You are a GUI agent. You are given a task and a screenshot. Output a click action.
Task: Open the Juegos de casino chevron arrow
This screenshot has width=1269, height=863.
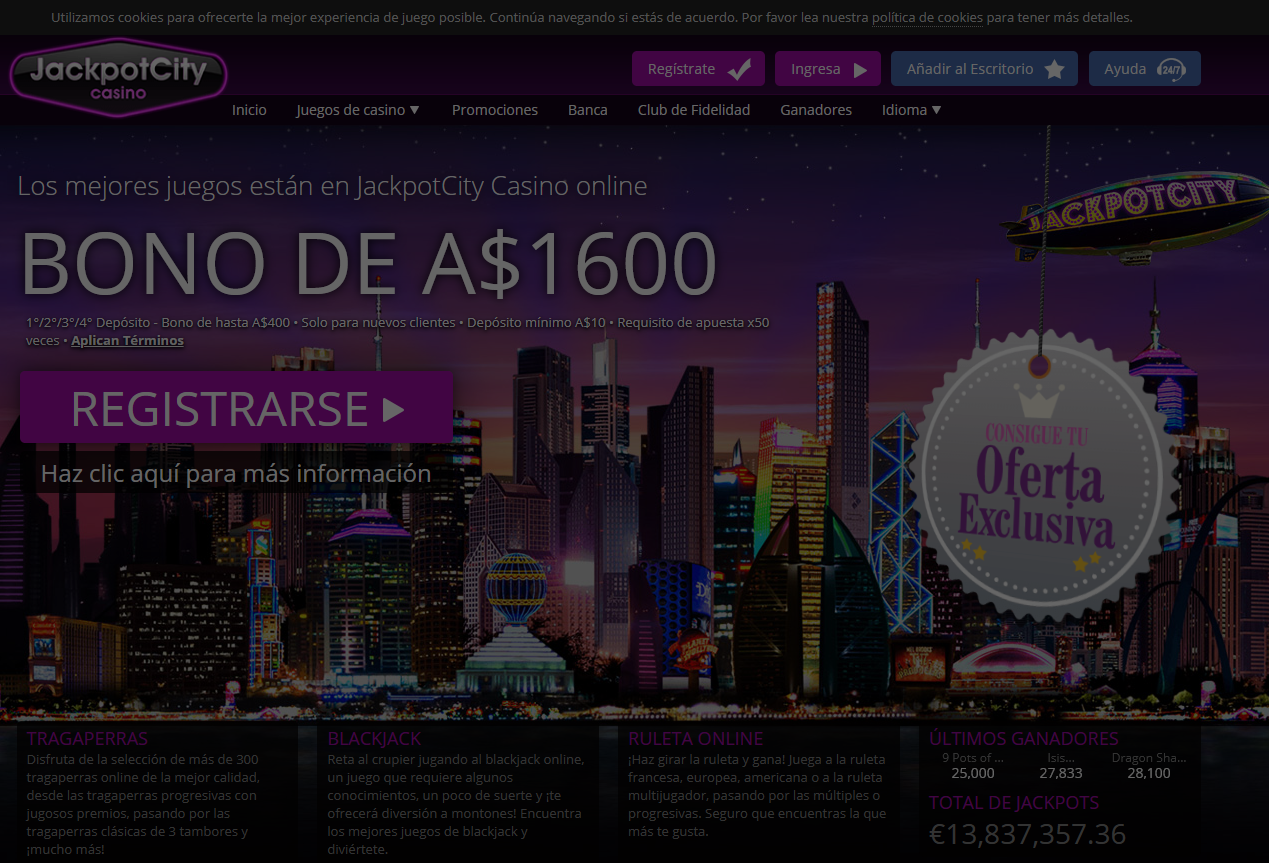tap(414, 110)
